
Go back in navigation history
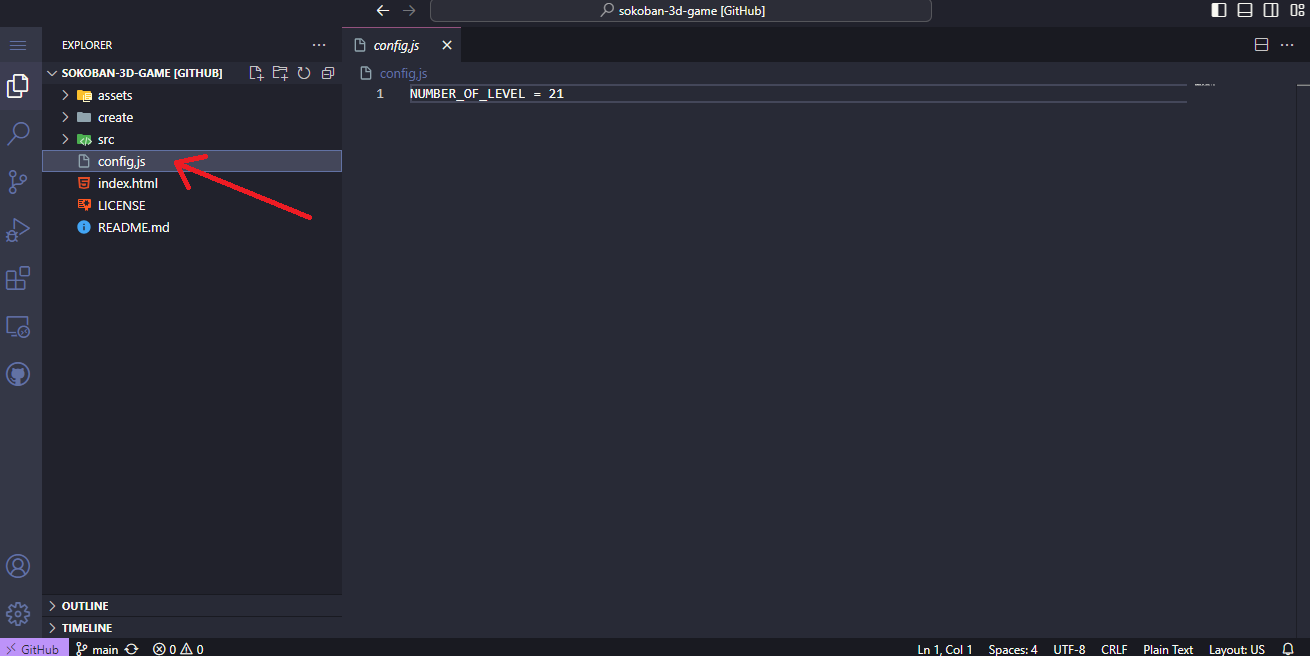[383, 10]
